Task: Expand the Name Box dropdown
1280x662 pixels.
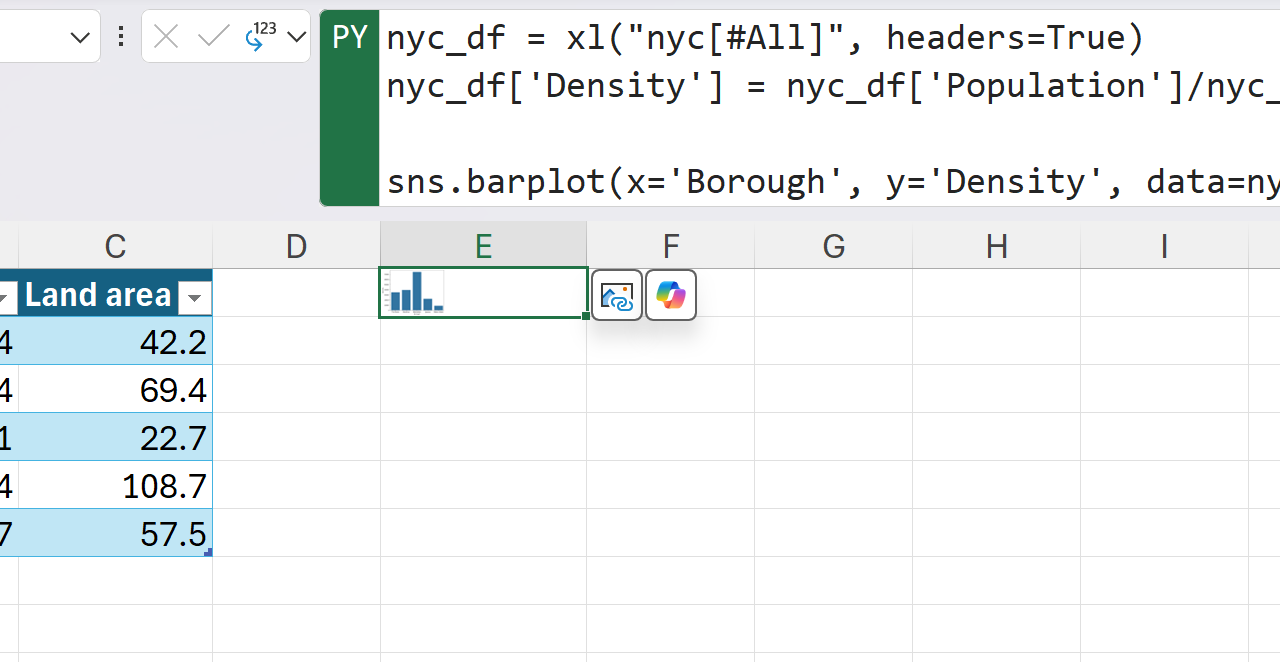Action: click(80, 38)
